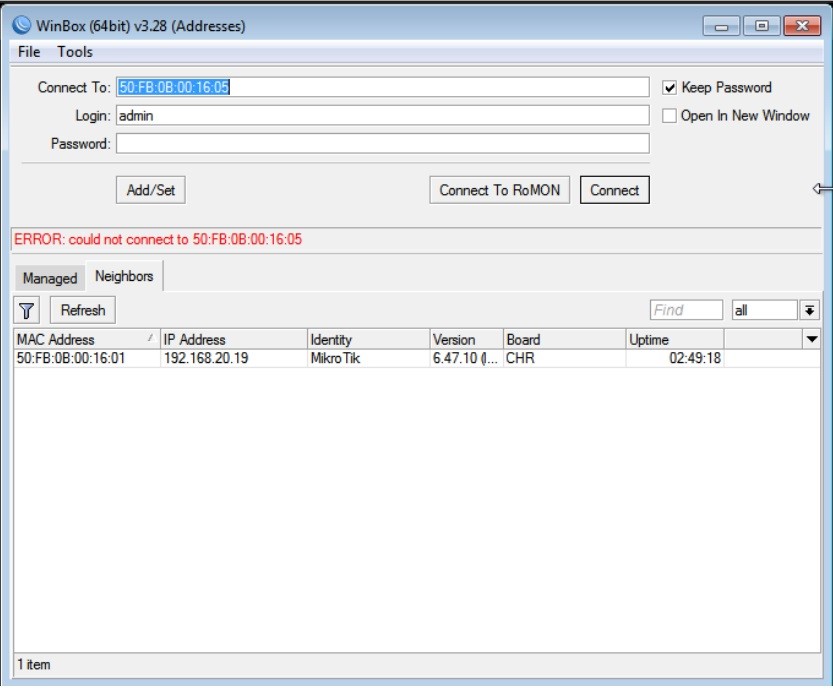Open the Tools menu
Screen dimensions: 833x699
click(75, 52)
